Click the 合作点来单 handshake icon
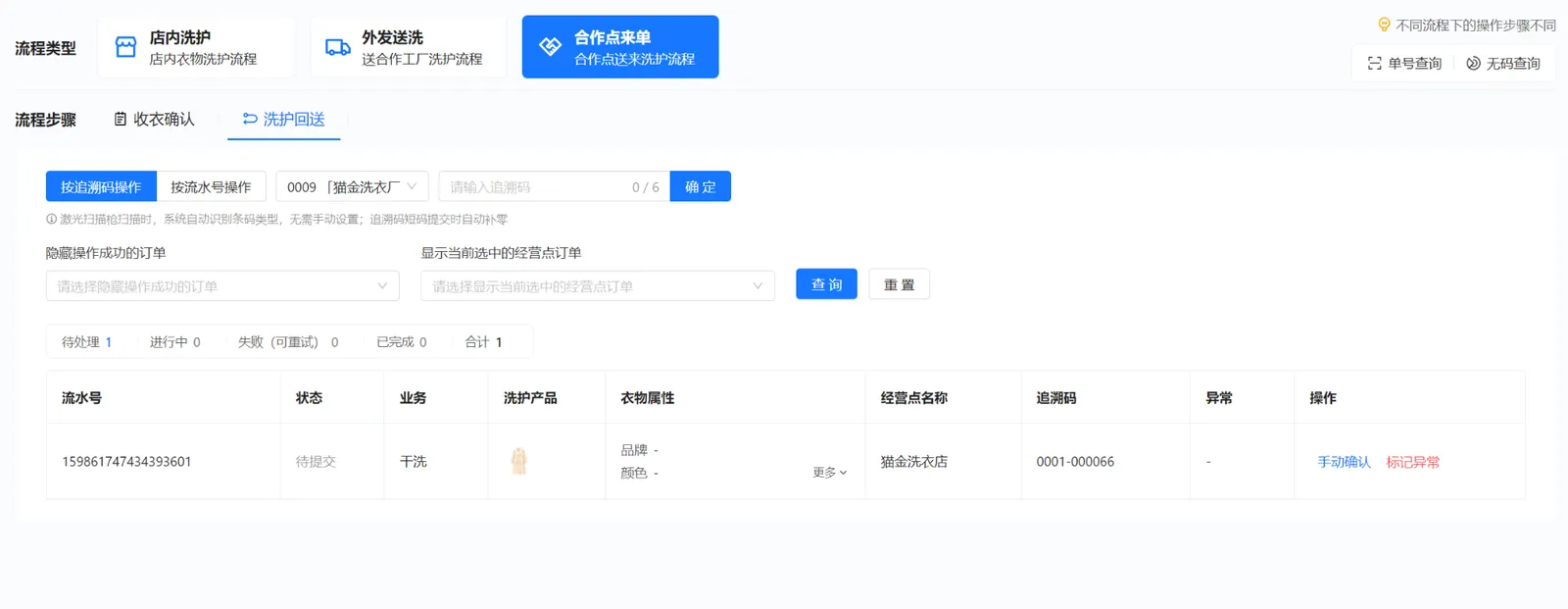Image resolution: width=1568 pixels, height=609 pixels. (x=551, y=46)
